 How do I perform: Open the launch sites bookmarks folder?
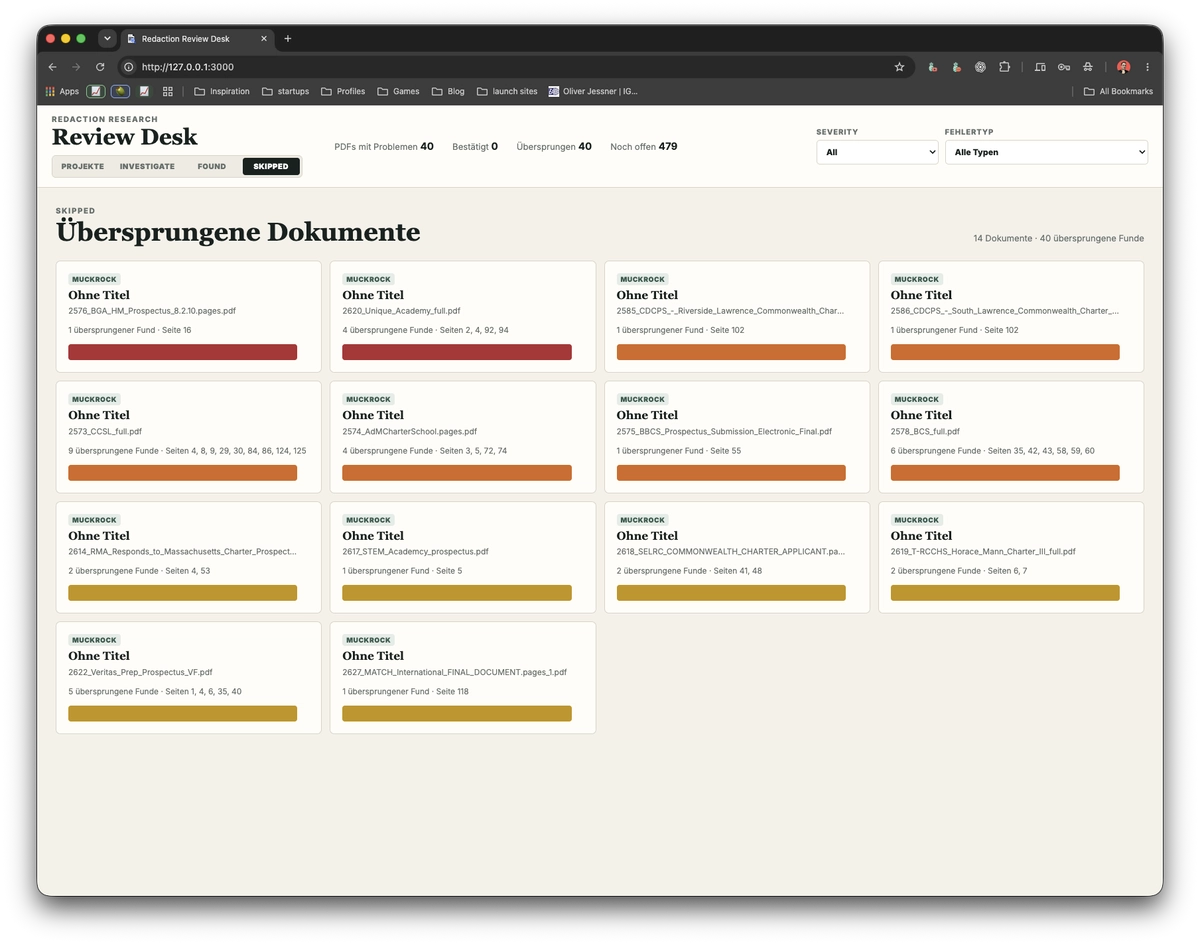click(x=507, y=91)
